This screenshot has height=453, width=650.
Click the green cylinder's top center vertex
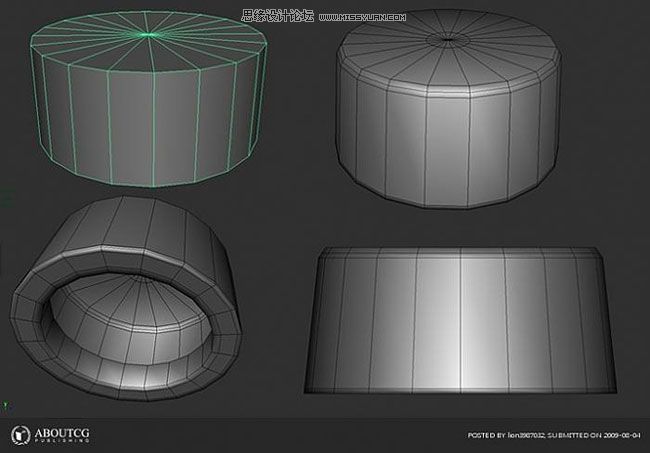click(x=148, y=35)
